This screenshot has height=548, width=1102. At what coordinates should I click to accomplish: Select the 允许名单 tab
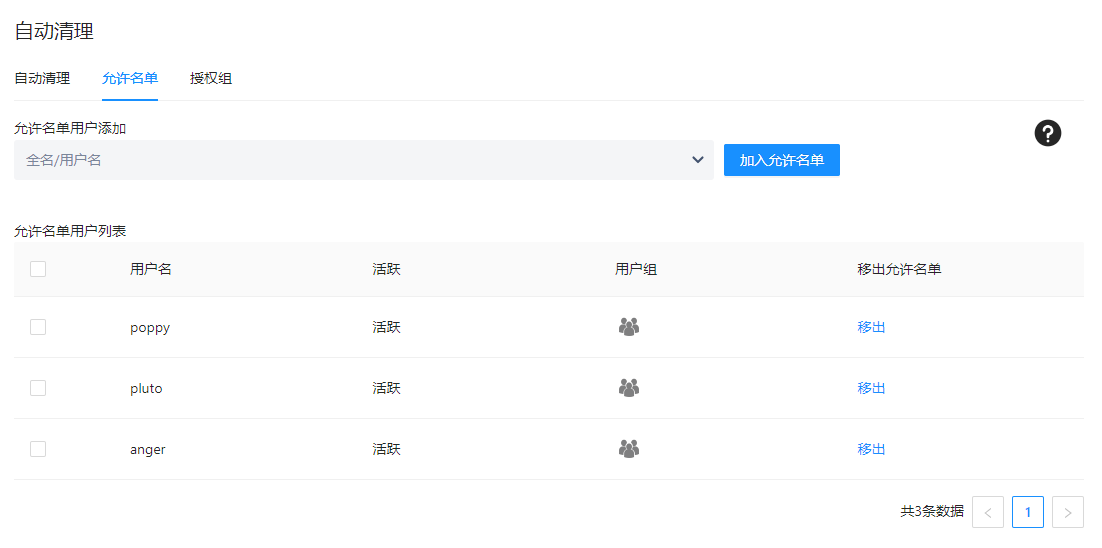(130, 78)
